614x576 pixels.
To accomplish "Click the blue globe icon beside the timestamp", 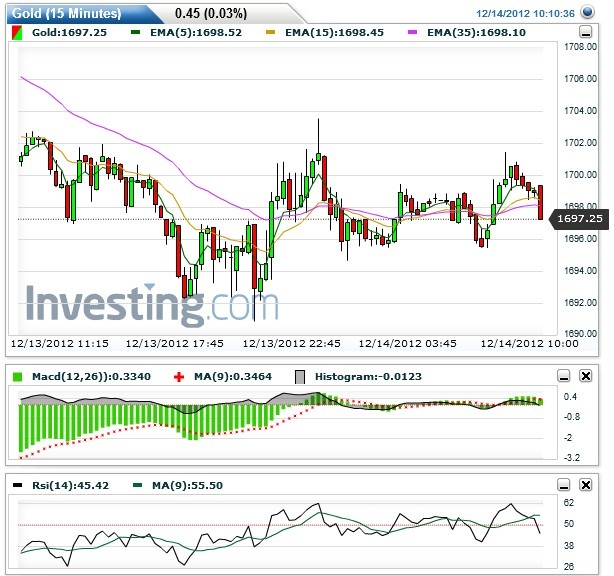I will pos(587,12).
